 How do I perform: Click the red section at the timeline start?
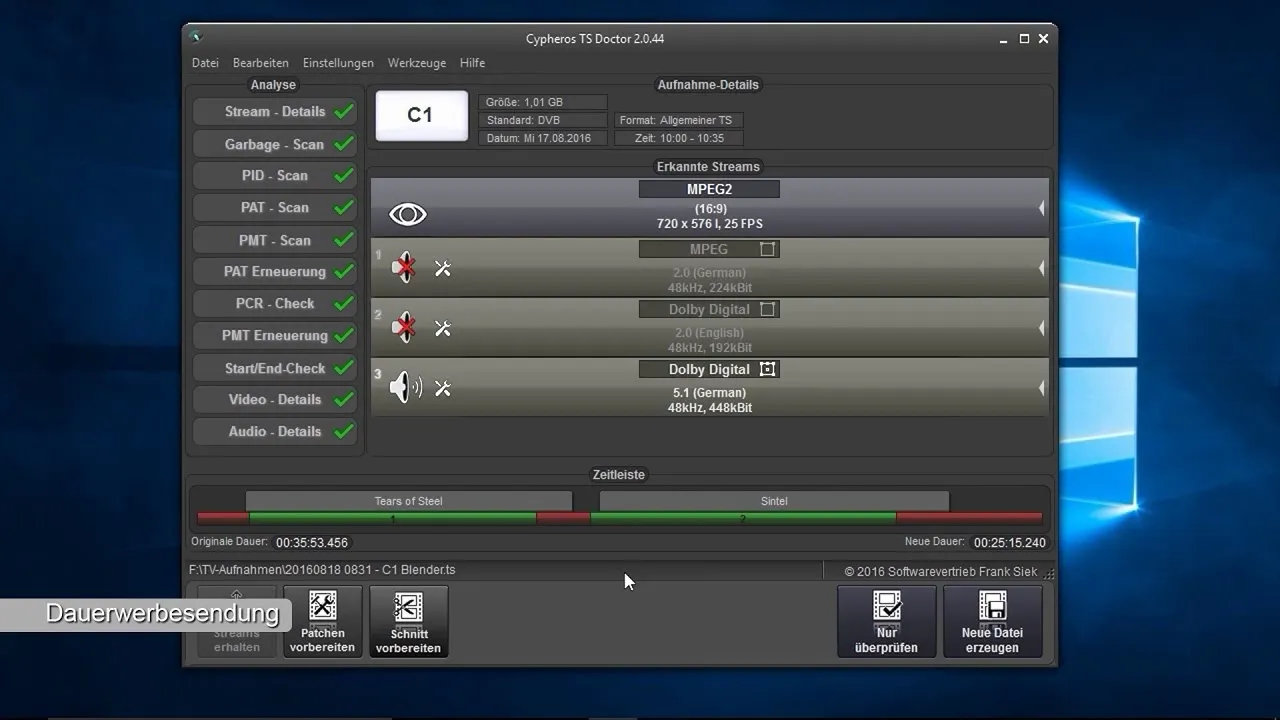click(223, 518)
